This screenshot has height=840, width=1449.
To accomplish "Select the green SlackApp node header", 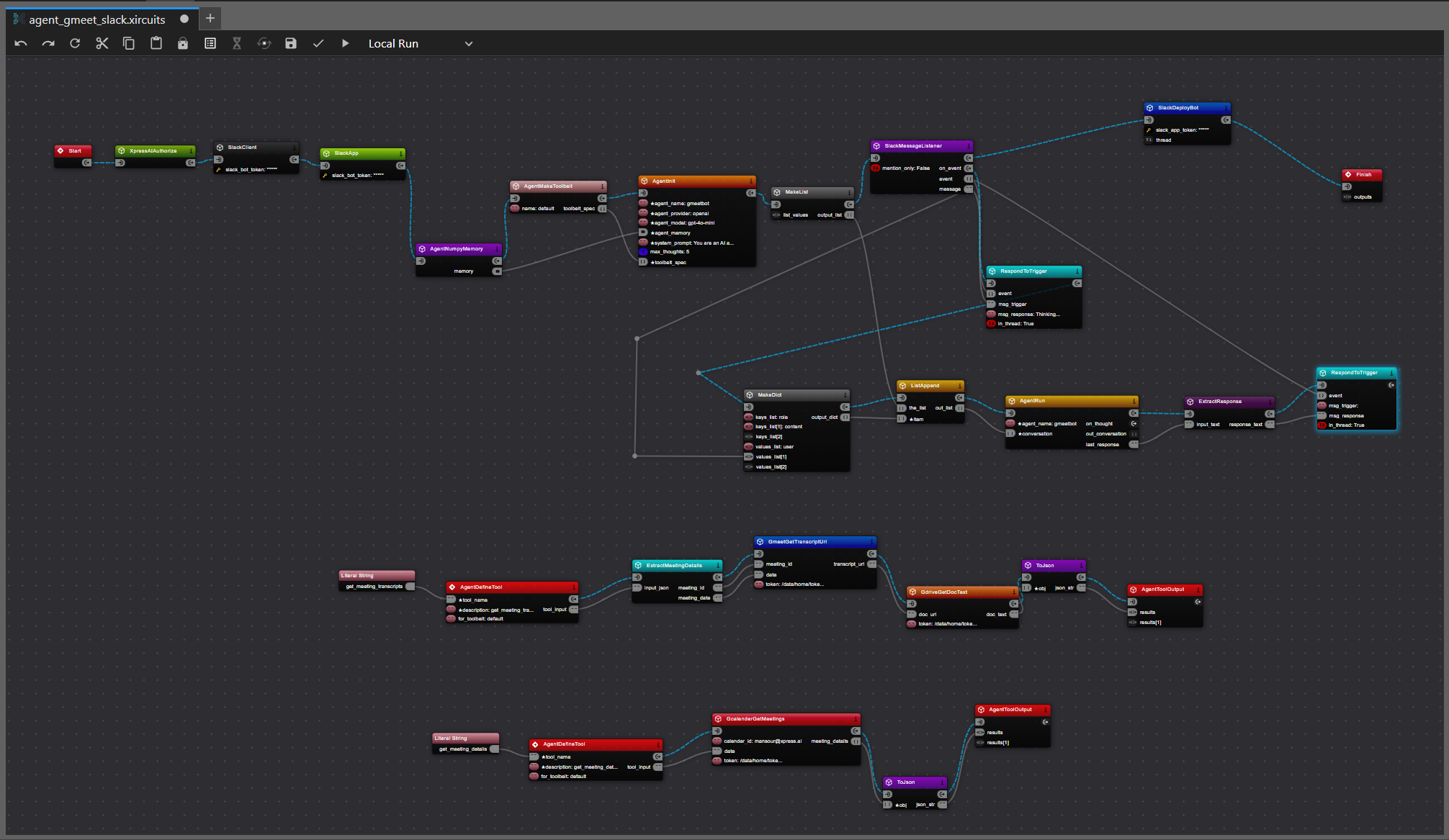I will [x=362, y=153].
